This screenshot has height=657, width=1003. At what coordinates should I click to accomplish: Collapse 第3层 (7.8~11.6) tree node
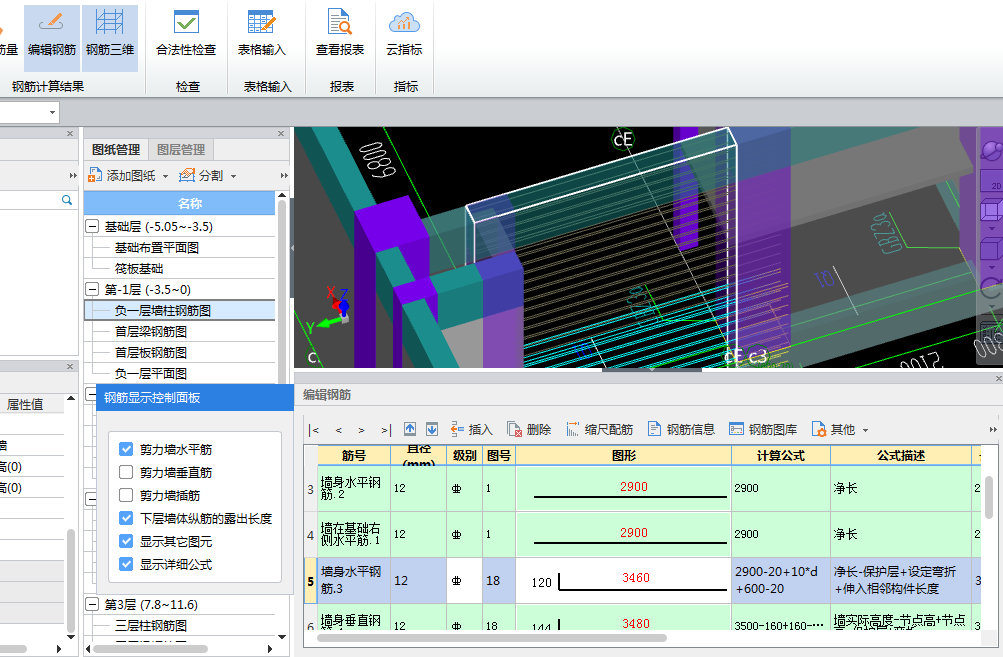[92, 605]
